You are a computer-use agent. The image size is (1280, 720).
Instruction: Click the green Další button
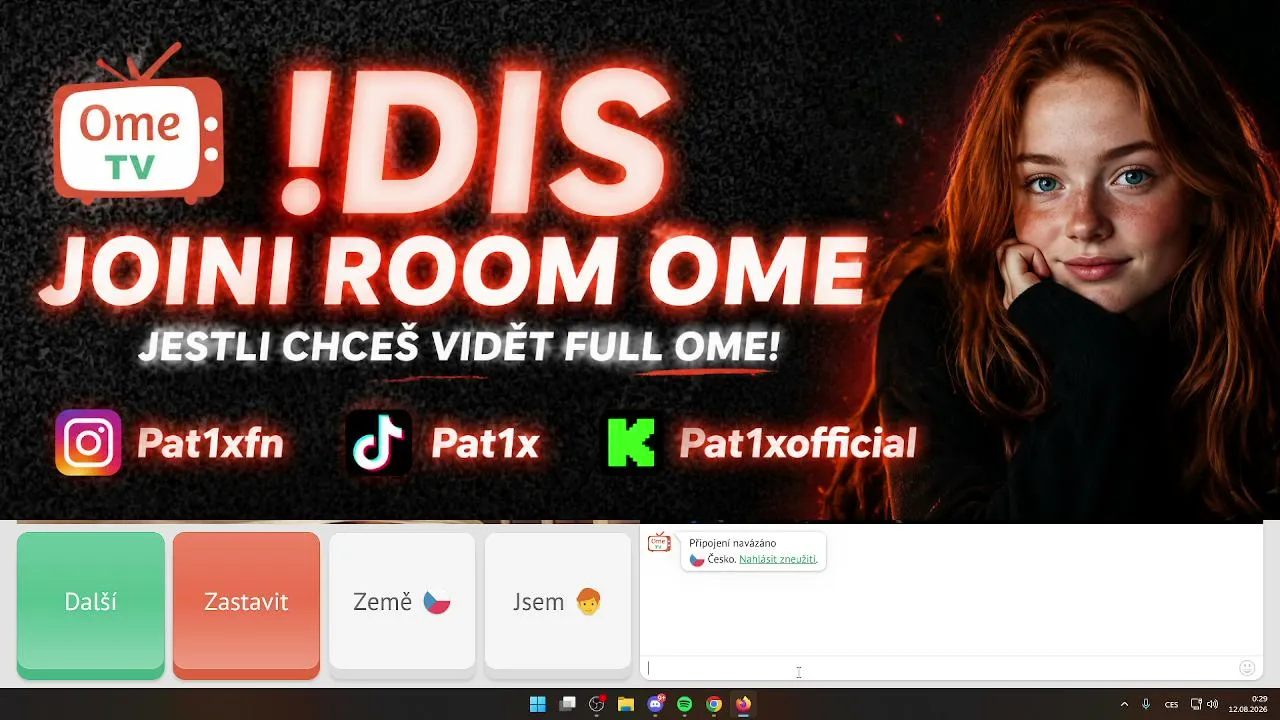(x=91, y=605)
